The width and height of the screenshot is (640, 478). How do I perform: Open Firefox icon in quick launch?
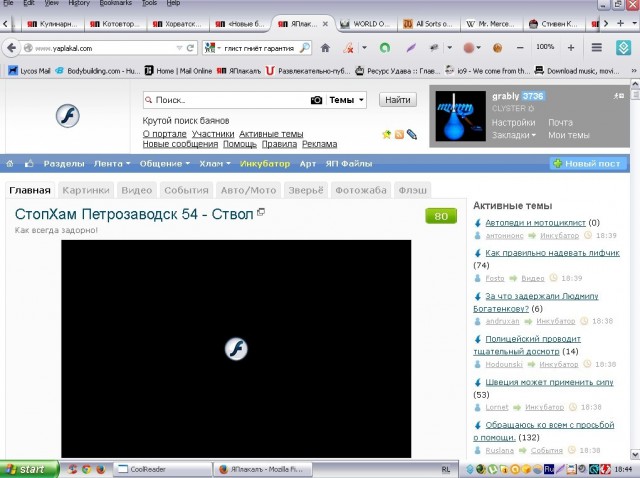click(x=100, y=469)
